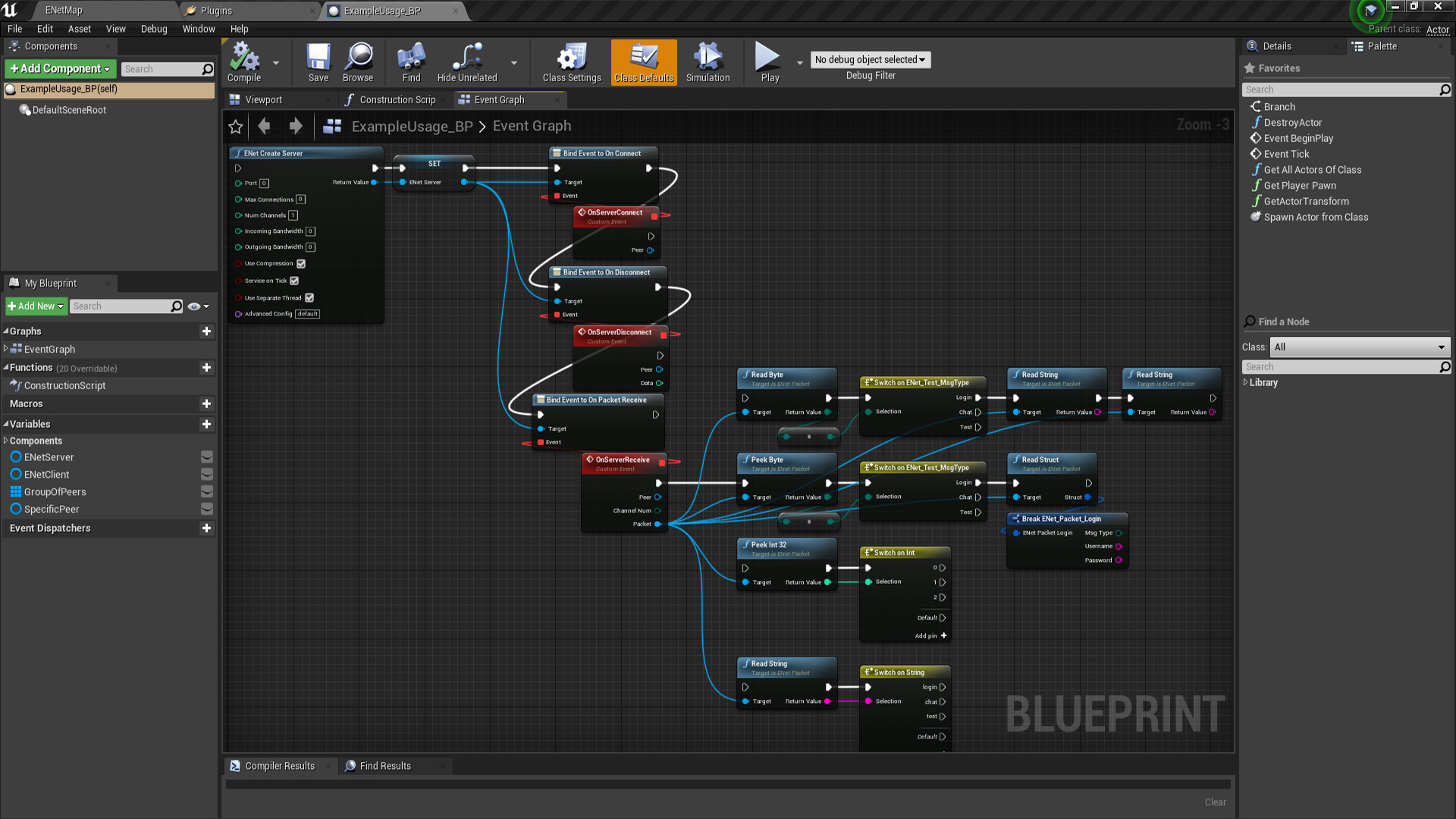
Task: Click Add Component button
Action: (61, 68)
